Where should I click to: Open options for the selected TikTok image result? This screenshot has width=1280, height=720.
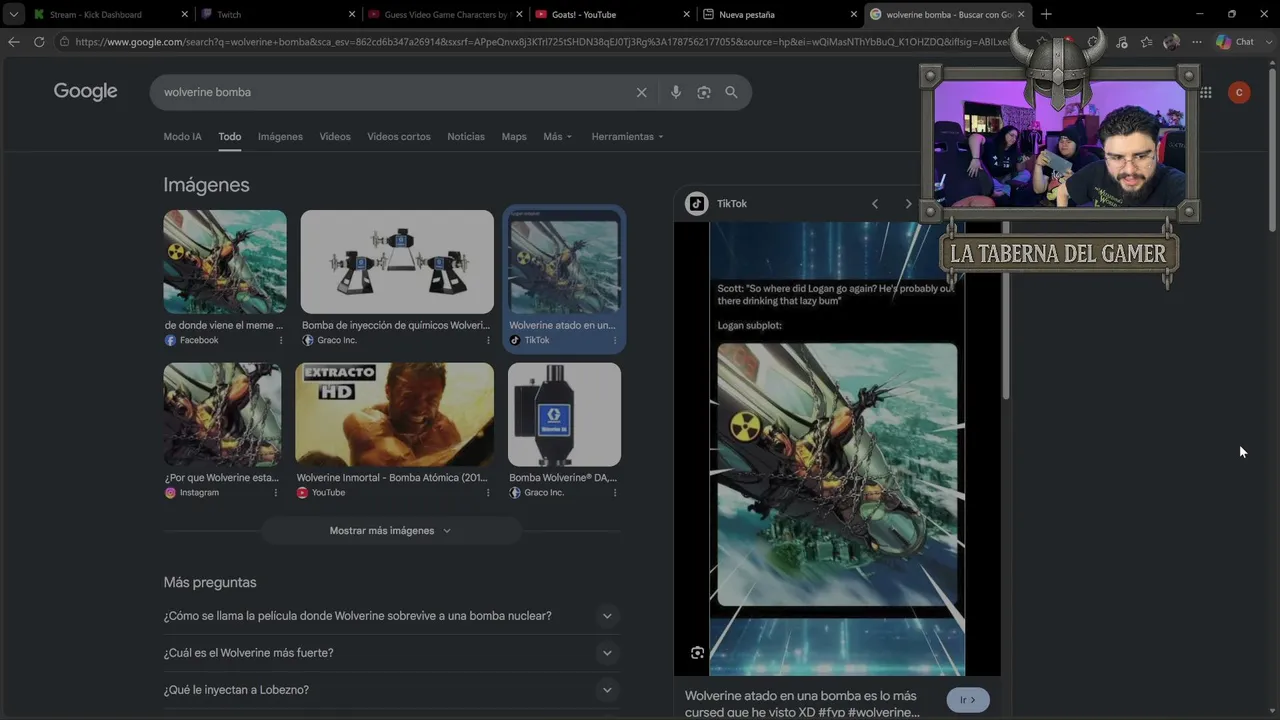(615, 340)
